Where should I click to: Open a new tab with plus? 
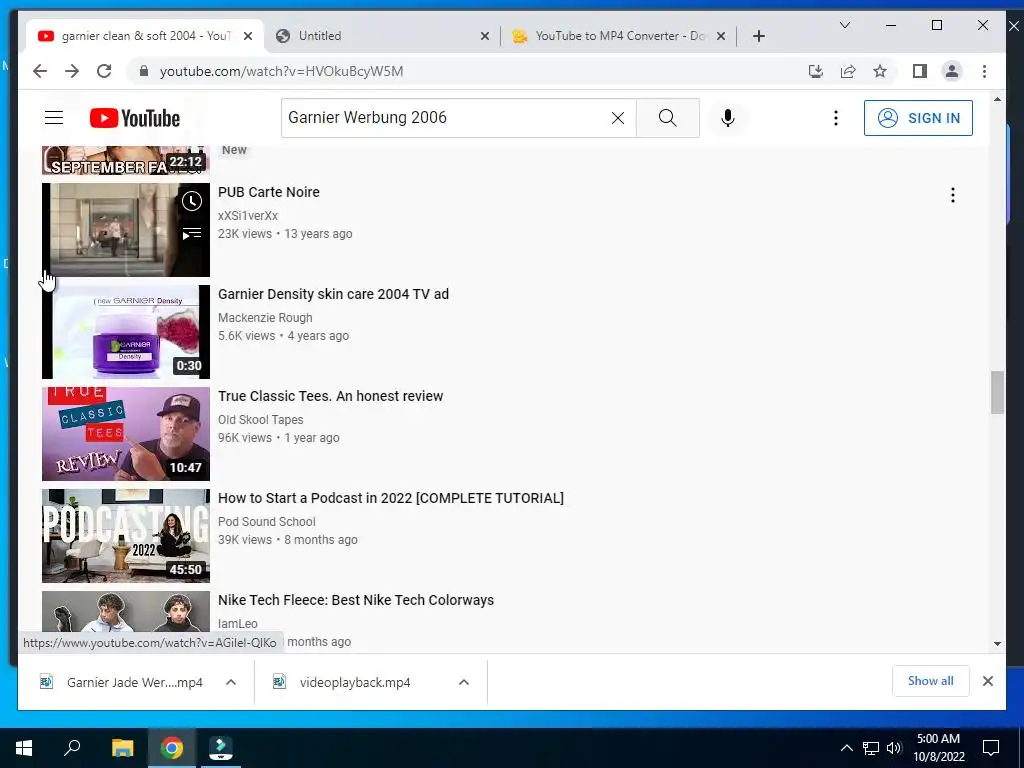pos(758,36)
